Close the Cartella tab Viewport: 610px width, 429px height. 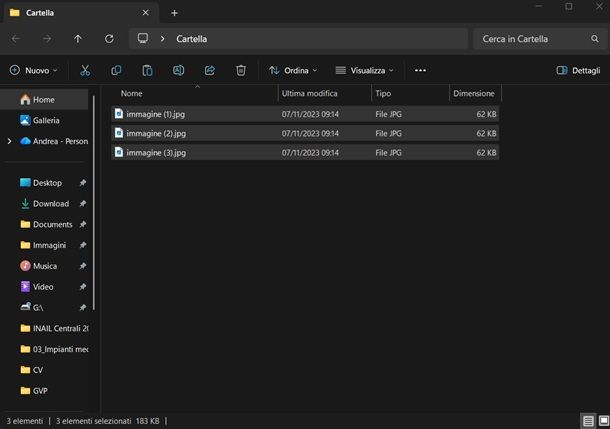pyautogui.click(x=145, y=13)
